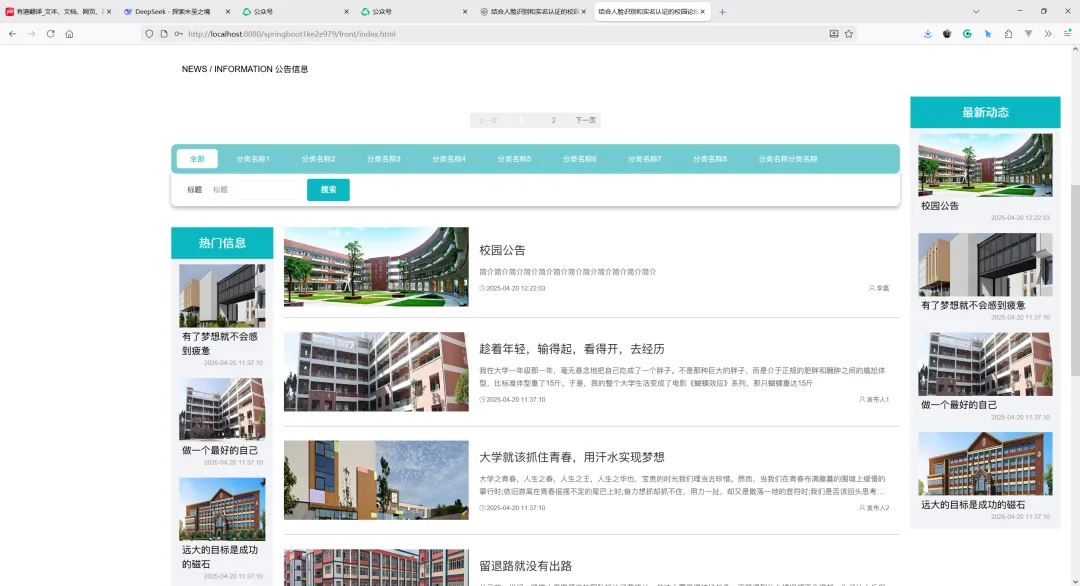The width and height of the screenshot is (1080, 586).
Task: Select the 全部 category tab
Action: pyautogui.click(x=197, y=159)
